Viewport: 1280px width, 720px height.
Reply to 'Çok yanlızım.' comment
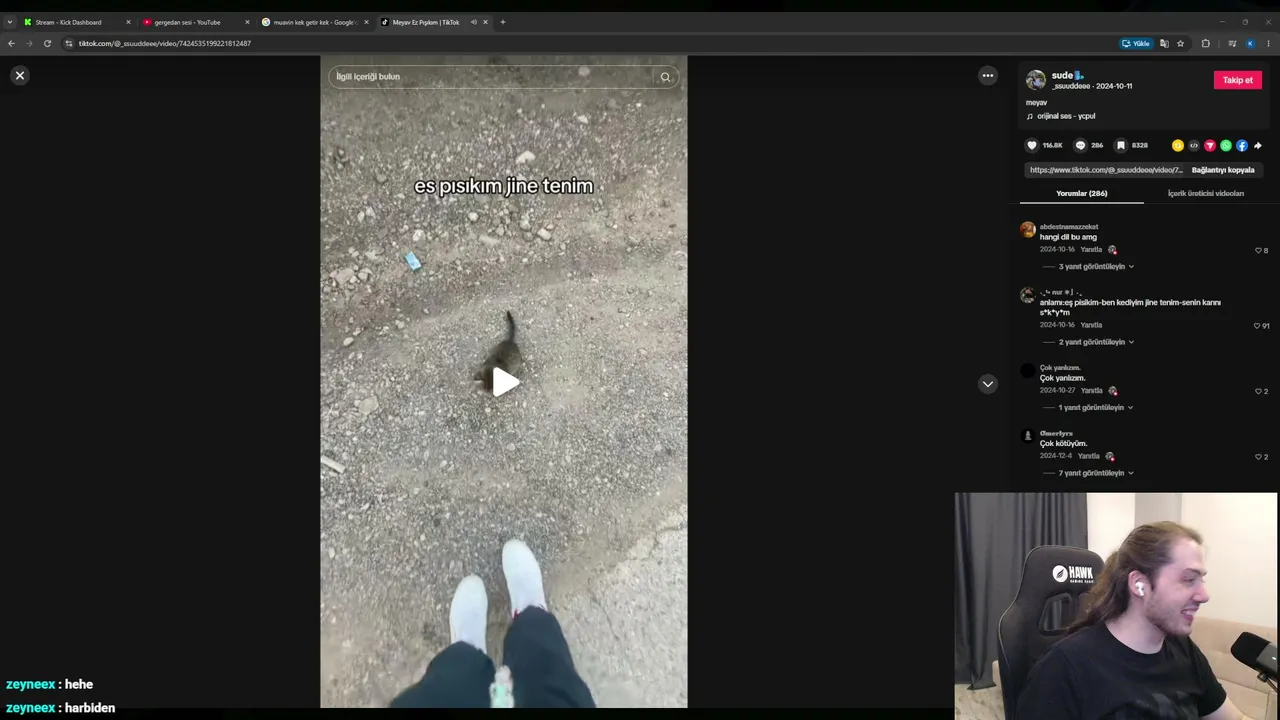click(1091, 390)
